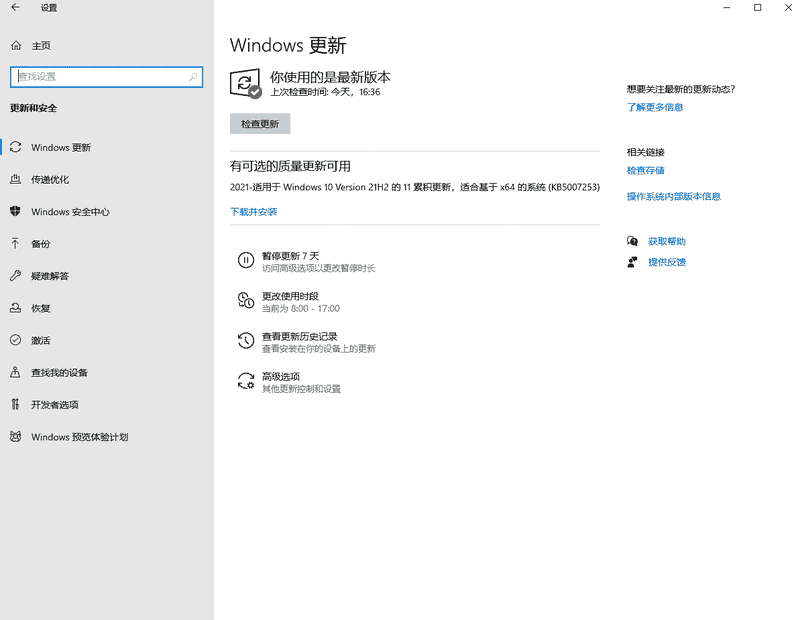800x620 pixels.
Task: Click the 你使用的是最新版本 status text
Action: point(330,77)
